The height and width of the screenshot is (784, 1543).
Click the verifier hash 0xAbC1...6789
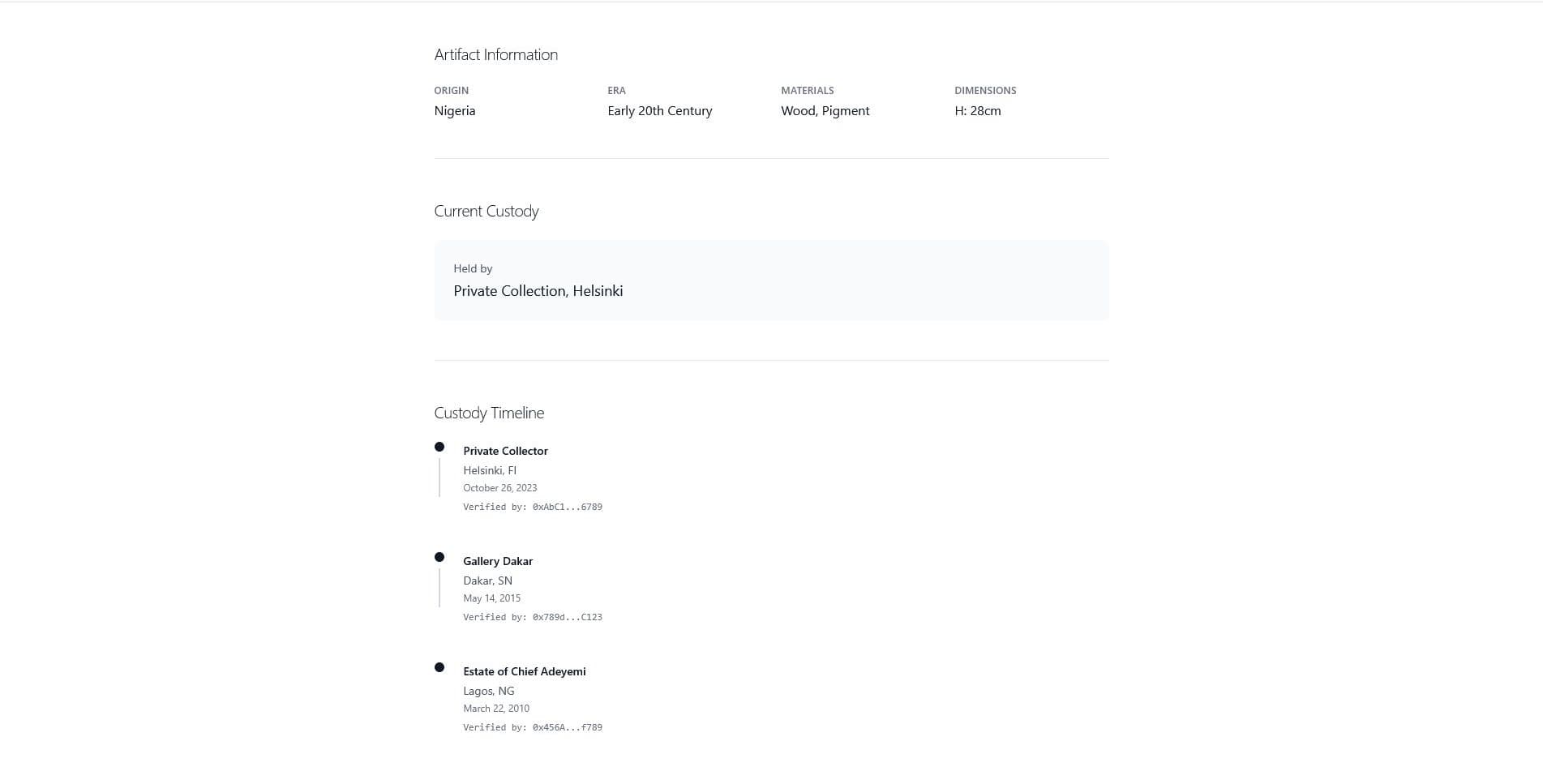pos(567,507)
